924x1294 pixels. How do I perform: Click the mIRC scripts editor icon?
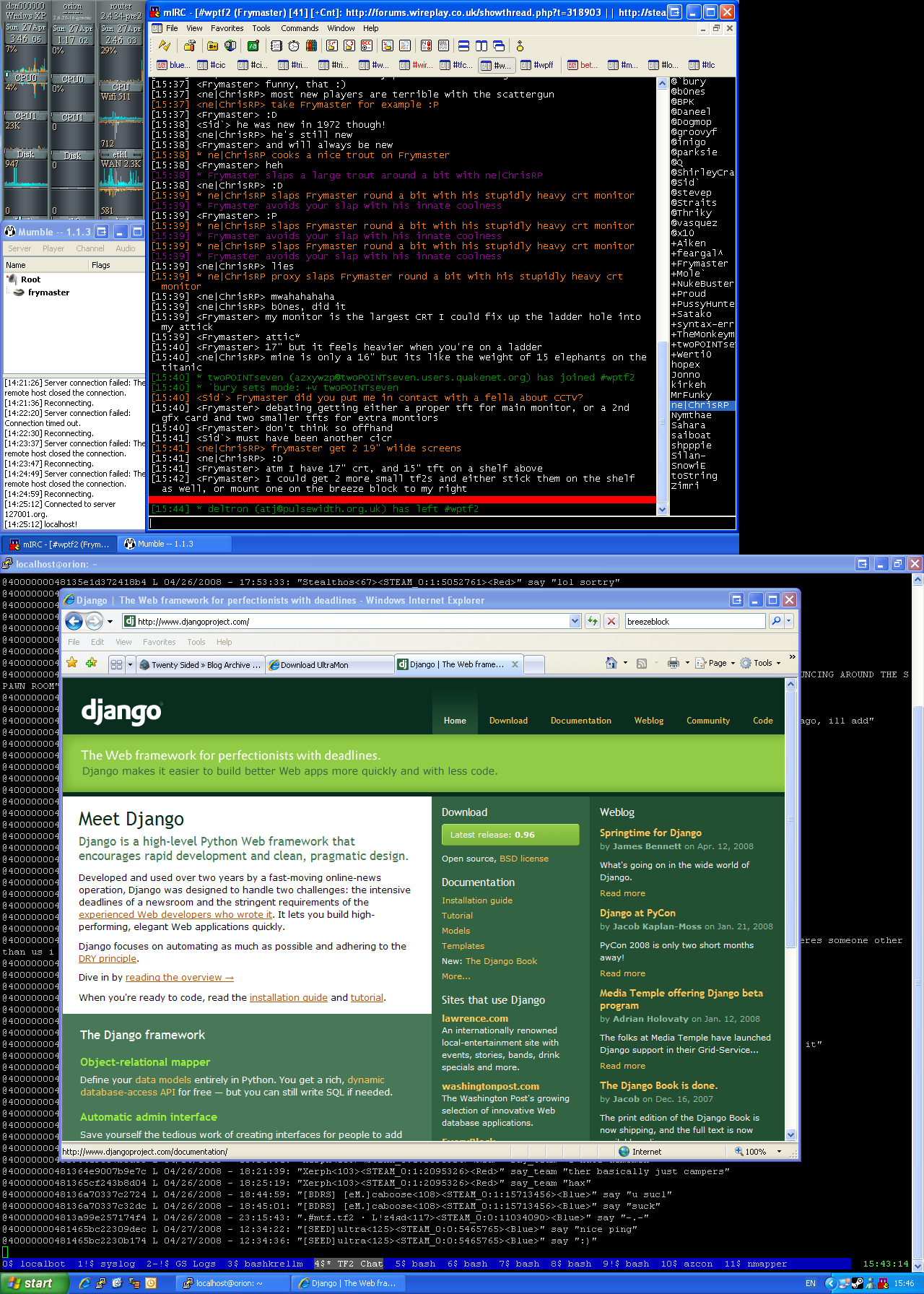(253, 45)
